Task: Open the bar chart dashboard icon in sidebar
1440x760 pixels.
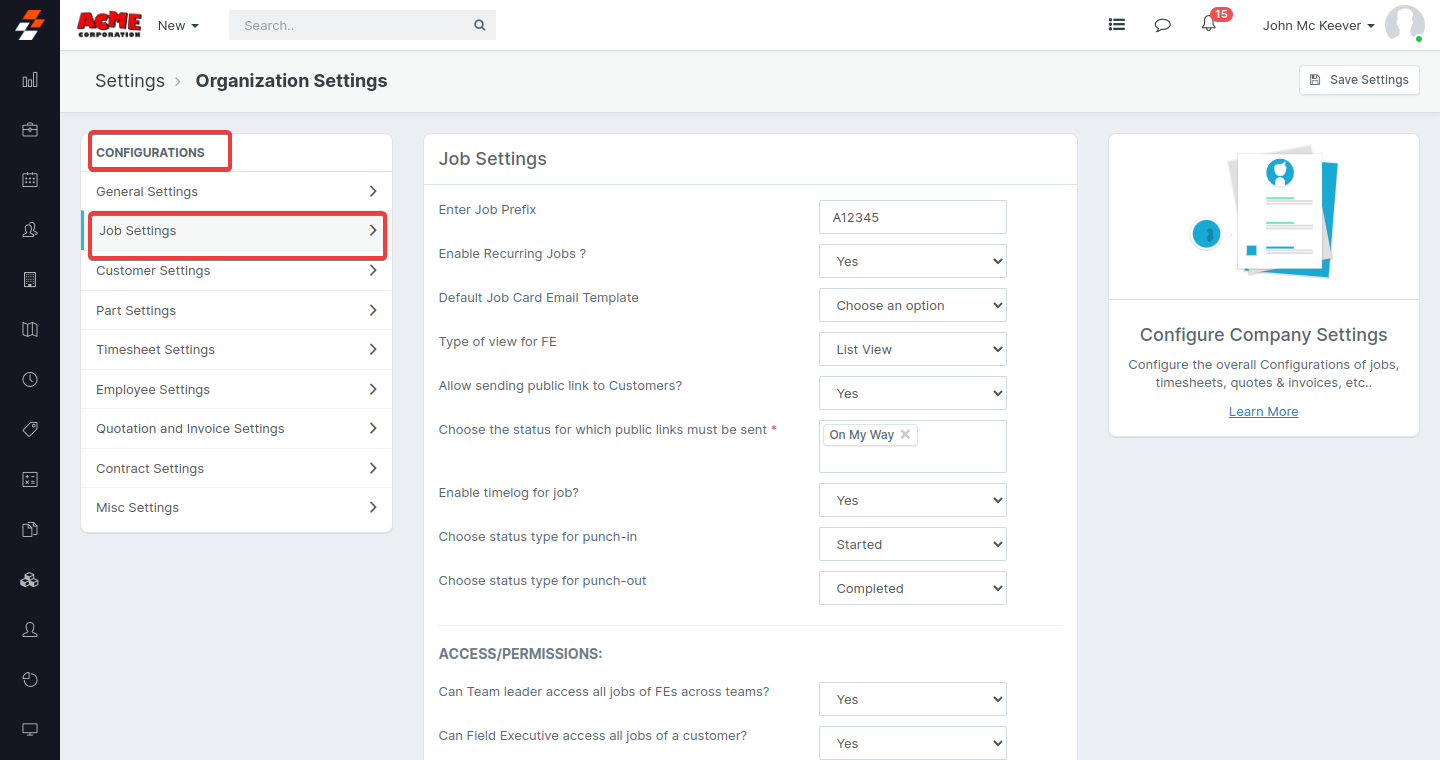Action: [x=30, y=80]
